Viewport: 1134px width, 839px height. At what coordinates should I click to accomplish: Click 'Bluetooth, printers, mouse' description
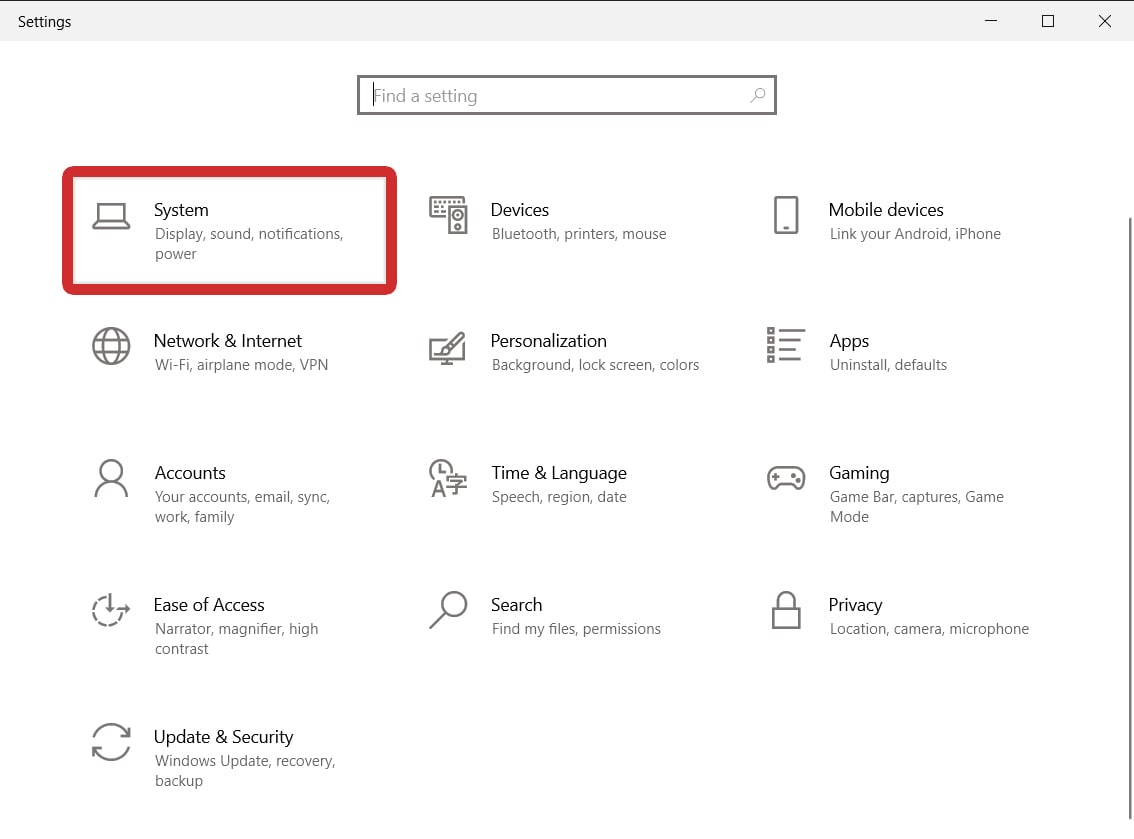tap(579, 234)
